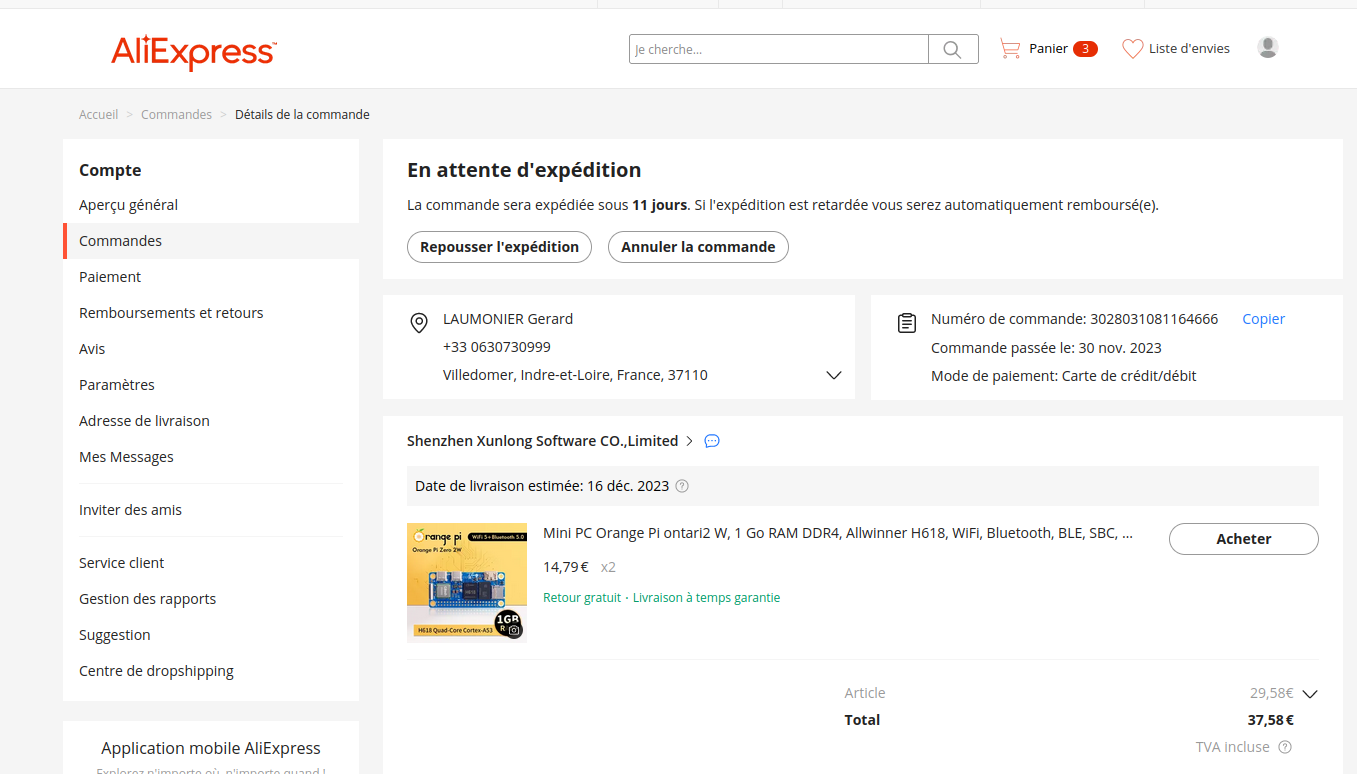Copy the order number with Copier

coord(1263,319)
